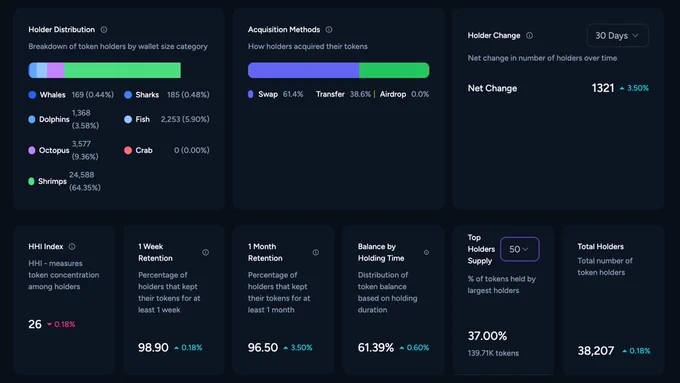The width and height of the screenshot is (680, 383).
Task: Click the Fish 2,253 (5.90%) value
Action: click(x=185, y=119)
